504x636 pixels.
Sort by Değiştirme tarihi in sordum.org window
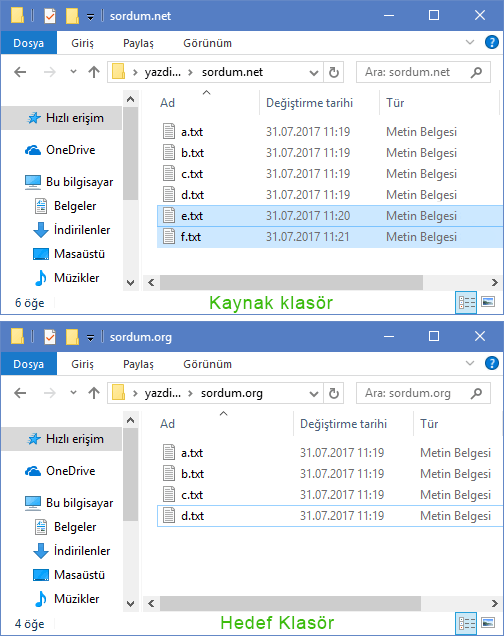pyautogui.click(x=343, y=424)
